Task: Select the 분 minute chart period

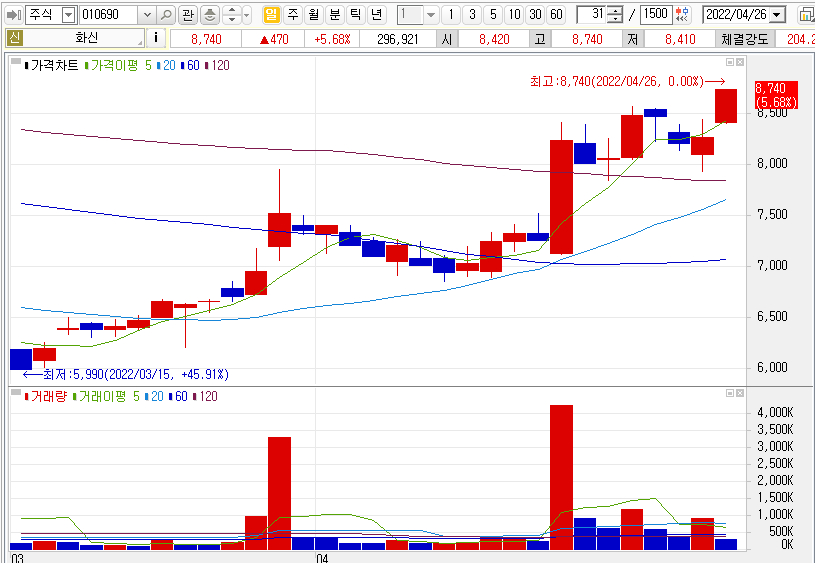Action: [x=335, y=15]
